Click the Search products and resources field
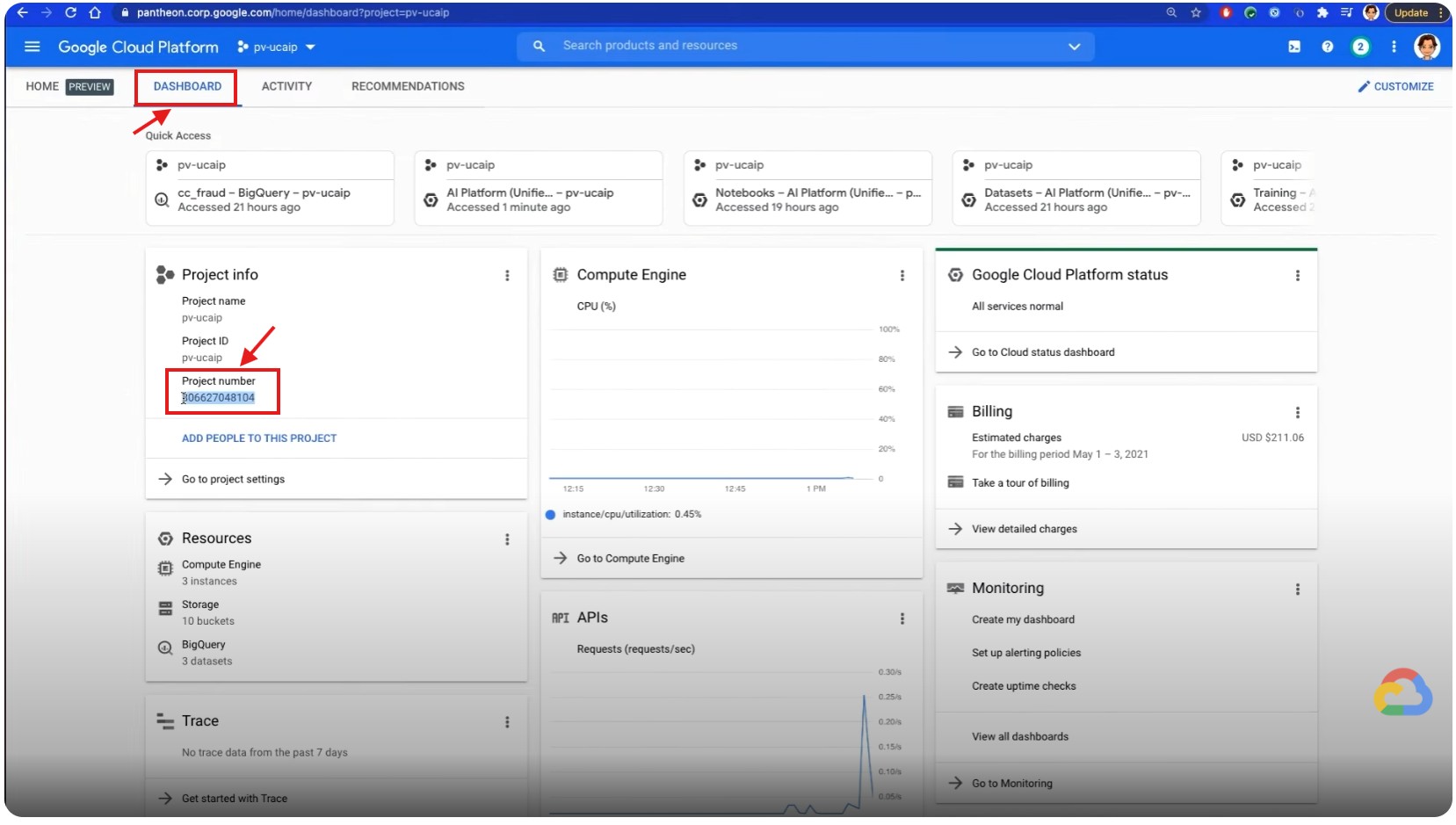The height and width of the screenshot is (825, 1456). click(791, 46)
